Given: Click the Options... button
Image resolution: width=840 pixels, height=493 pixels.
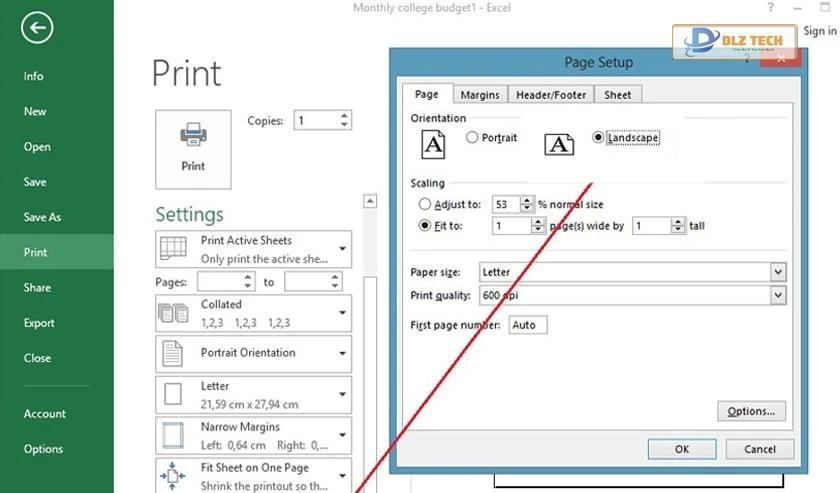Looking at the screenshot, I should point(751,411).
